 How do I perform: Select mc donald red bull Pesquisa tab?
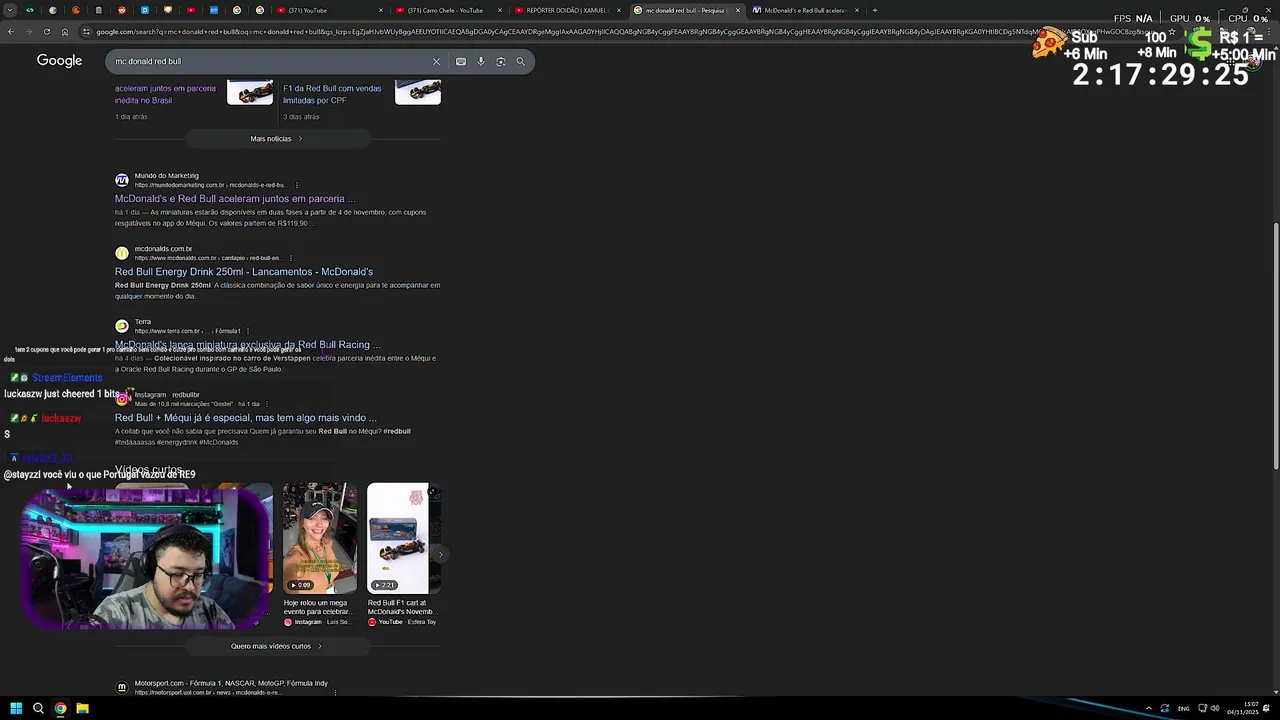[685, 10]
